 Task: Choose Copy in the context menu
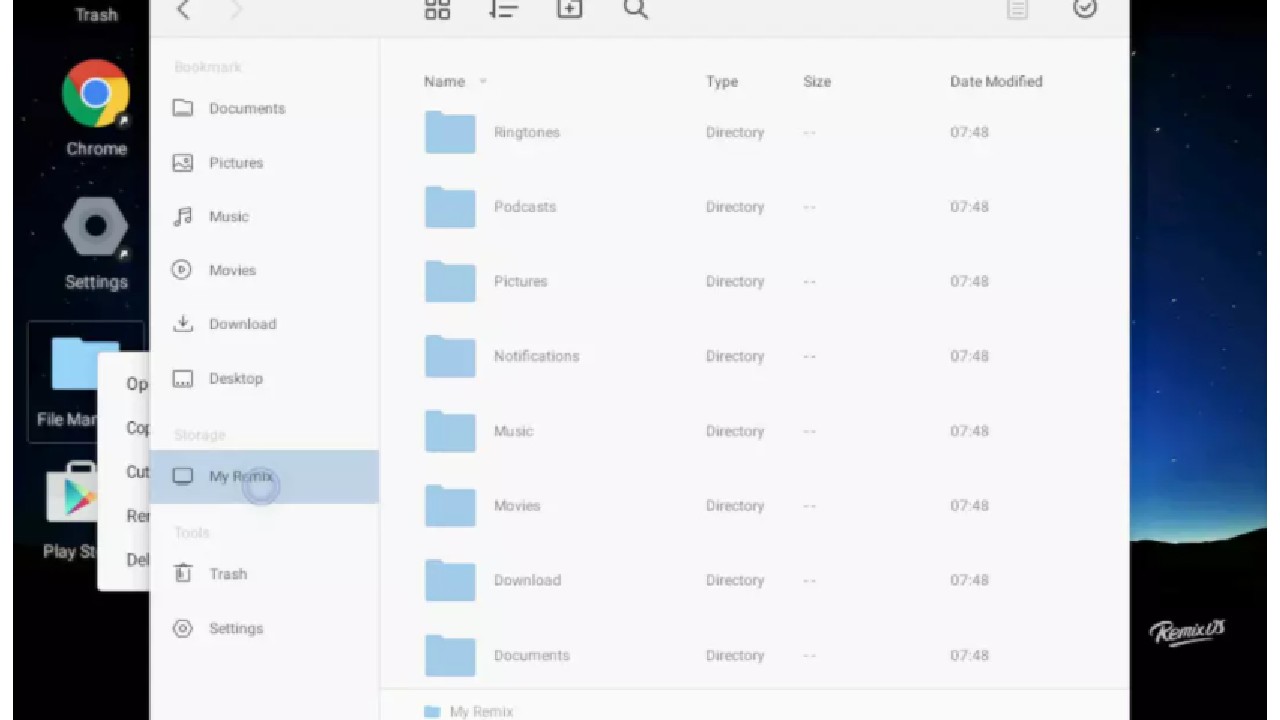pyautogui.click(x=136, y=428)
